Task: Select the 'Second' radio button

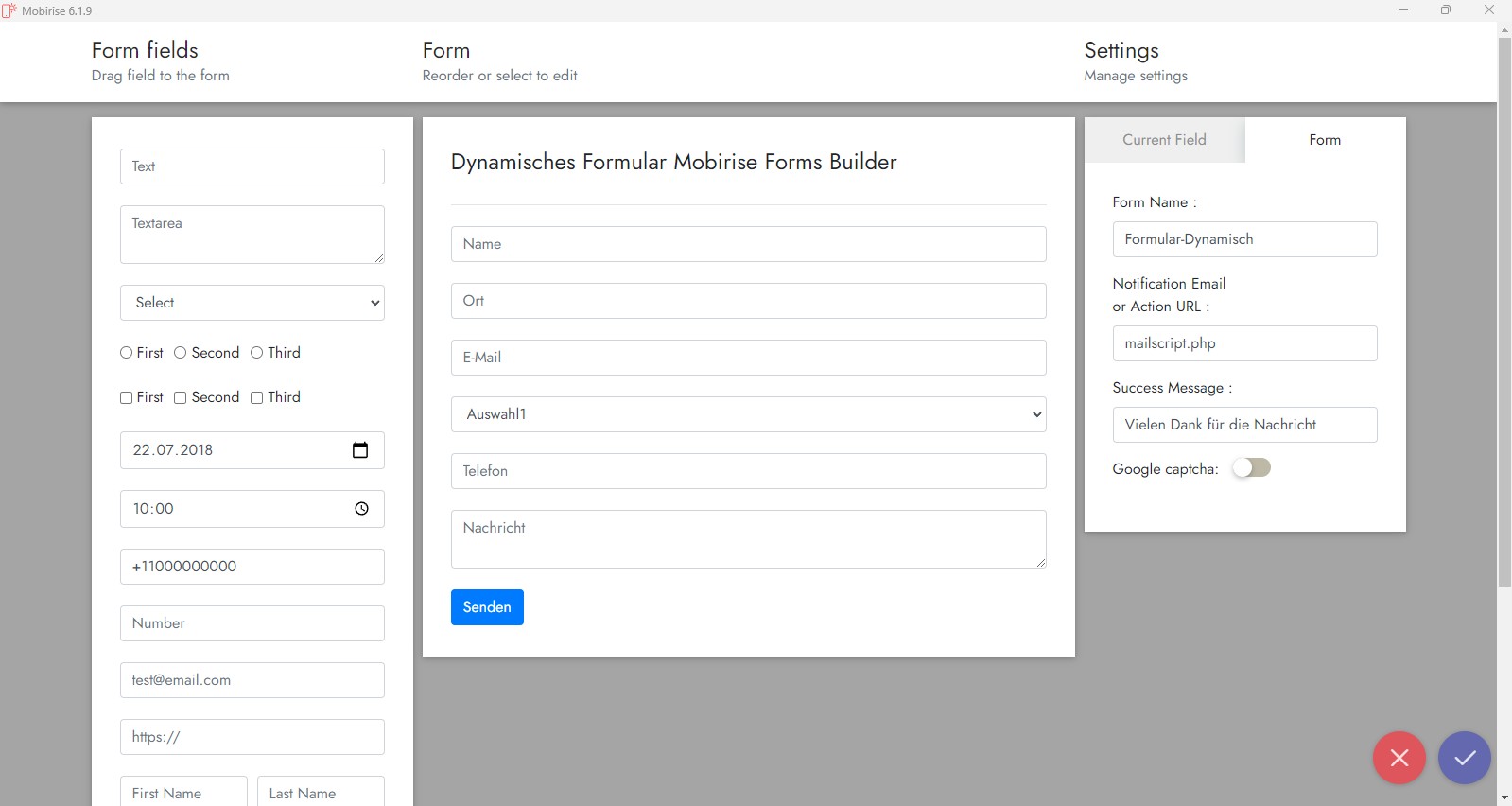Action: (x=181, y=353)
